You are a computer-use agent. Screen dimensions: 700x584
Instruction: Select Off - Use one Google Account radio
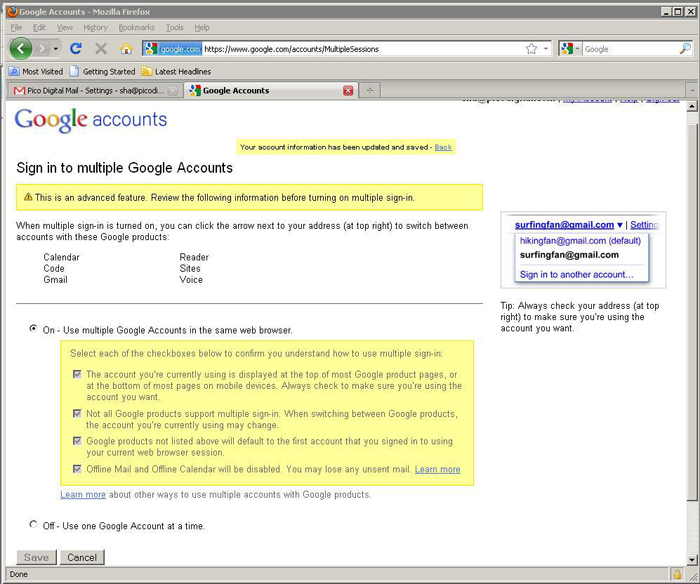(x=33, y=524)
